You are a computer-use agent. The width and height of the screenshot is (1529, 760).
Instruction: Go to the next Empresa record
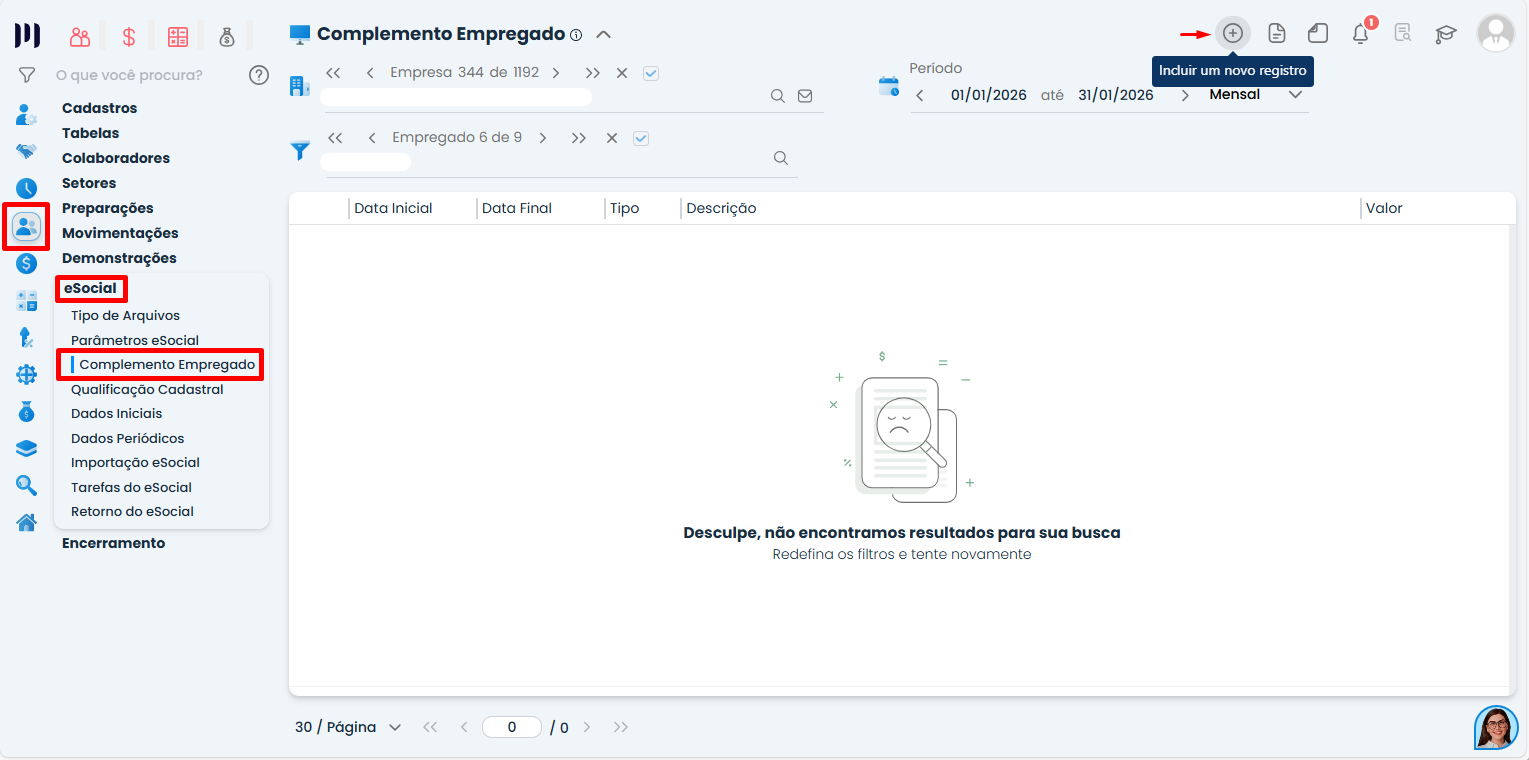coord(556,73)
